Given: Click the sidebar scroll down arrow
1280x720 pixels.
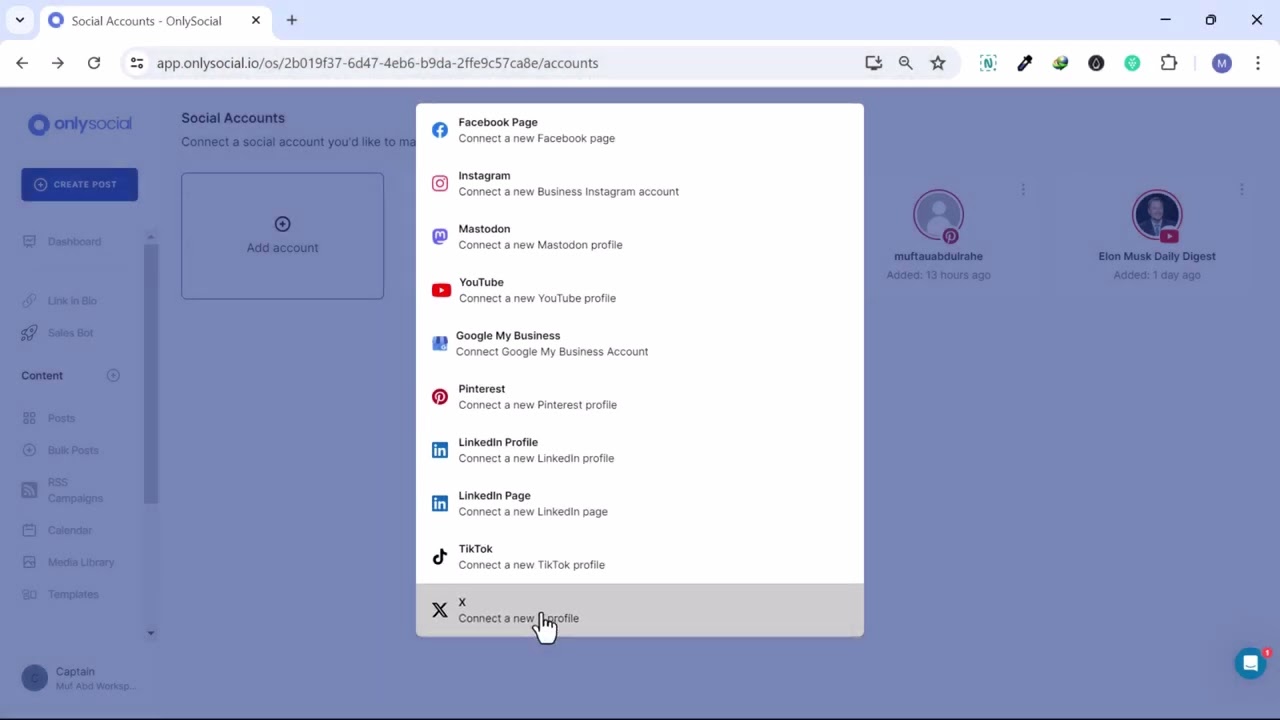Looking at the screenshot, I should click(151, 633).
